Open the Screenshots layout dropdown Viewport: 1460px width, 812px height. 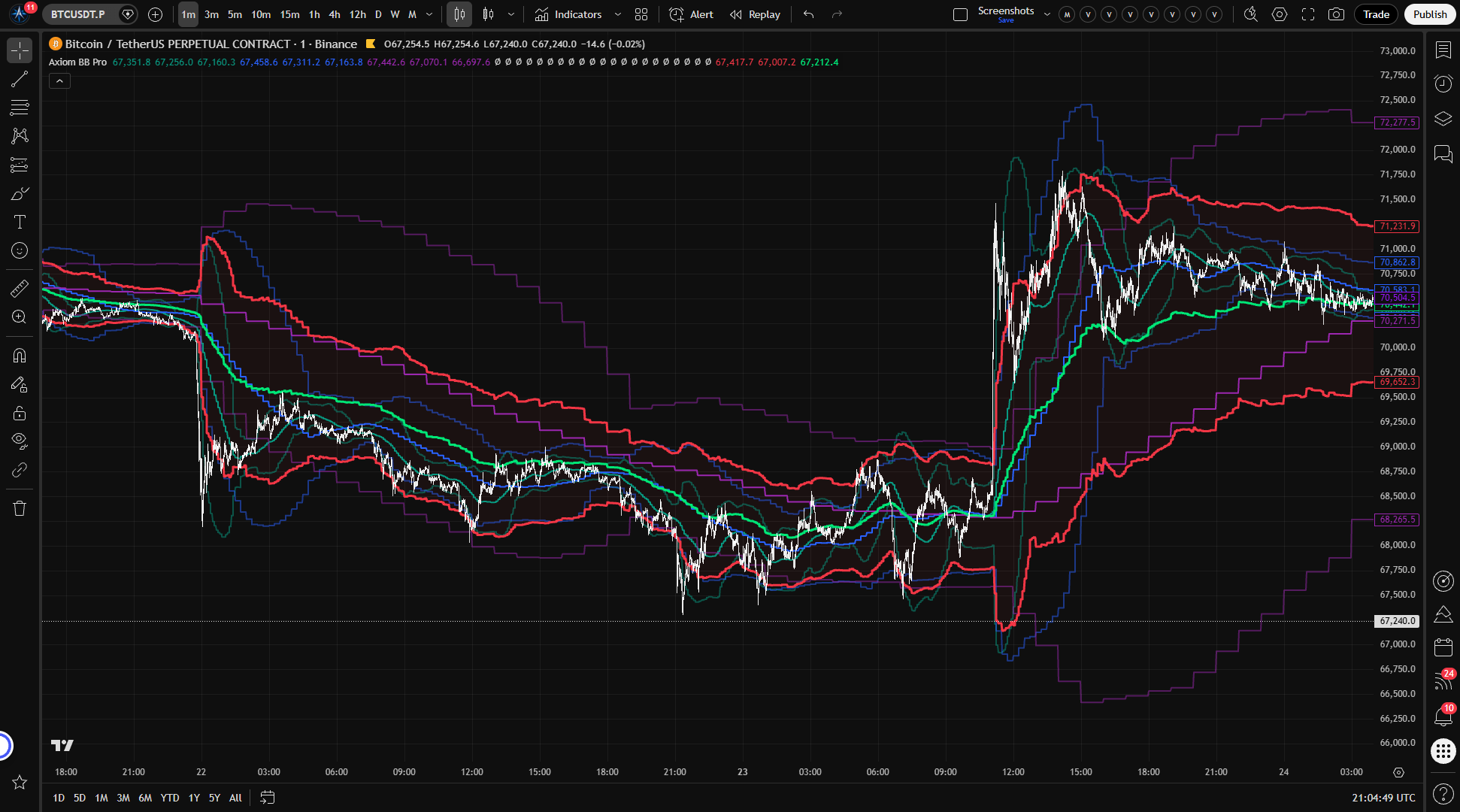(x=1047, y=14)
